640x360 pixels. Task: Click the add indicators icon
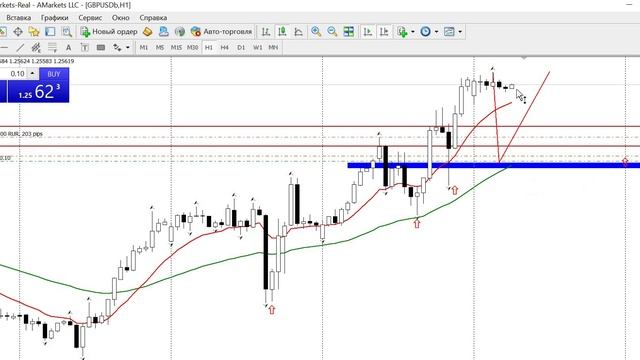pos(402,32)
